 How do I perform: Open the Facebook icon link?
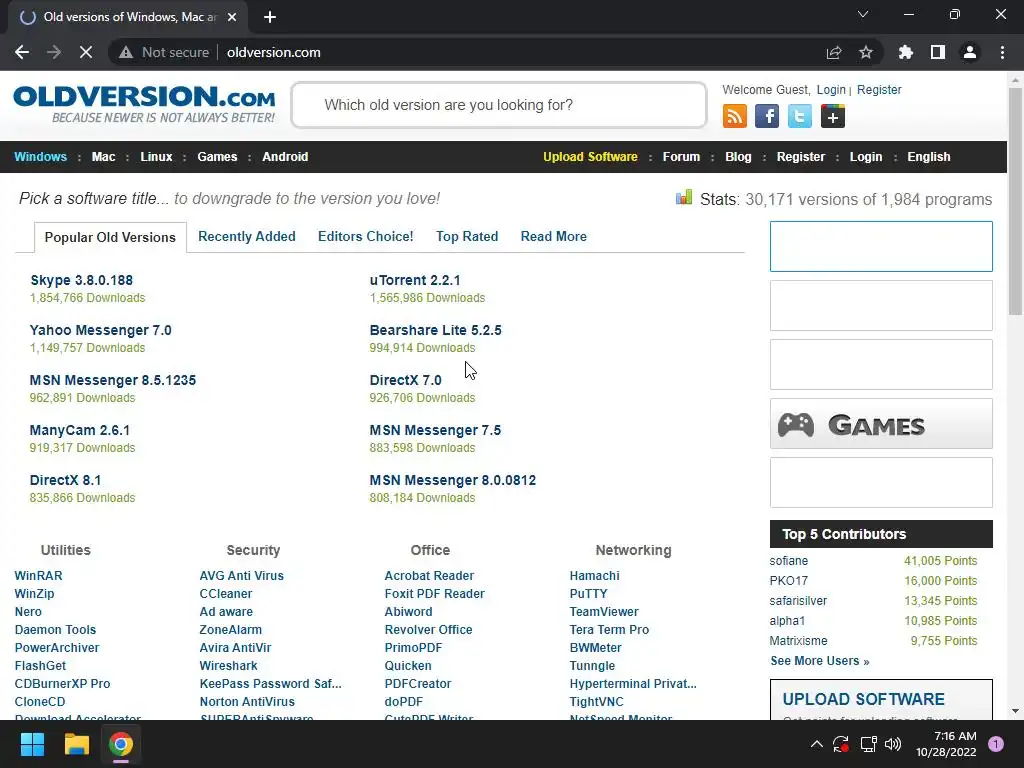tap(767, 116)
